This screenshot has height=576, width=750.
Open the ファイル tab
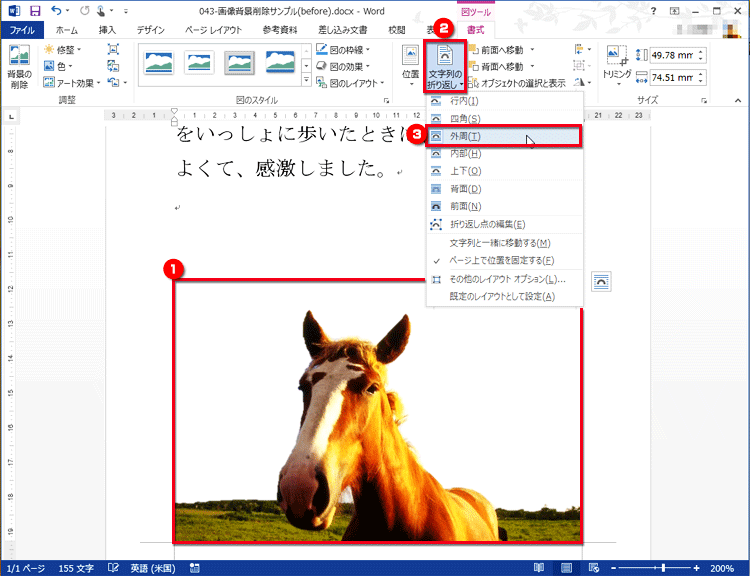pos(22,30)
